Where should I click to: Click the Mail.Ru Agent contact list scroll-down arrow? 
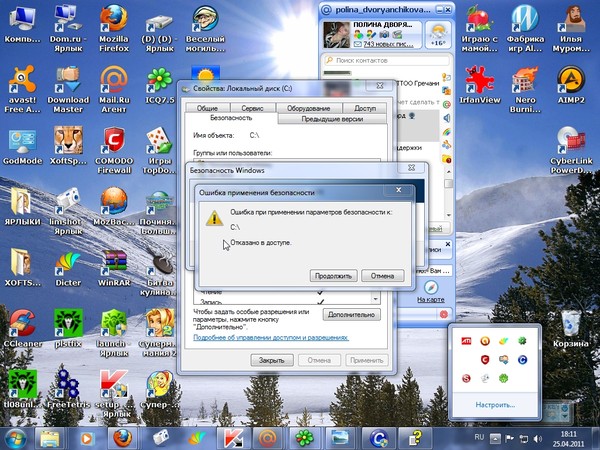(448, 216)
